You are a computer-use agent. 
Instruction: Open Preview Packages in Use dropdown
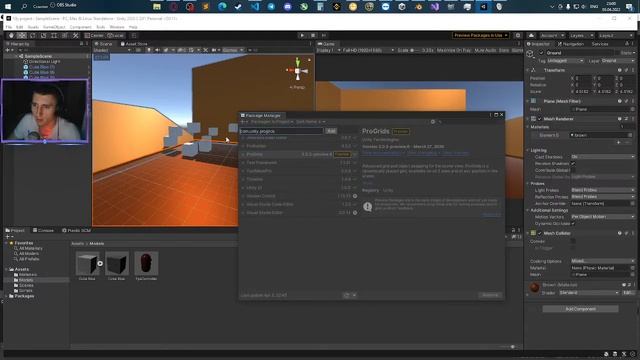click(480, 36)
